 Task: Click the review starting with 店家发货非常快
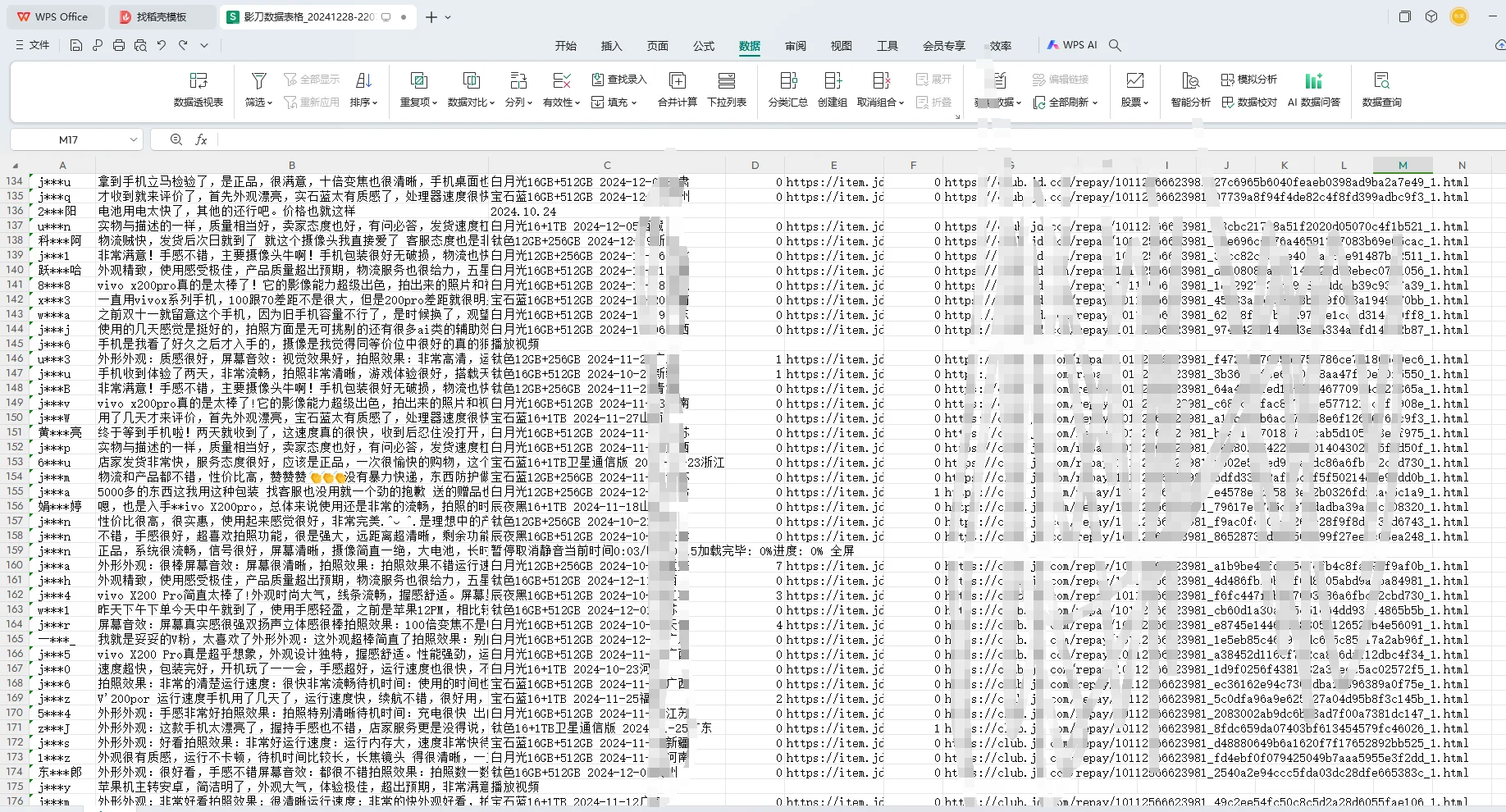pos(292,463)
